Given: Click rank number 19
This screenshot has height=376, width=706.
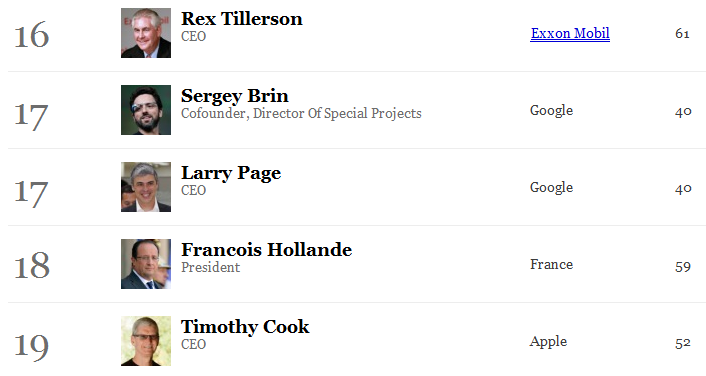Looking at the screenshot, I should point(32,347).
